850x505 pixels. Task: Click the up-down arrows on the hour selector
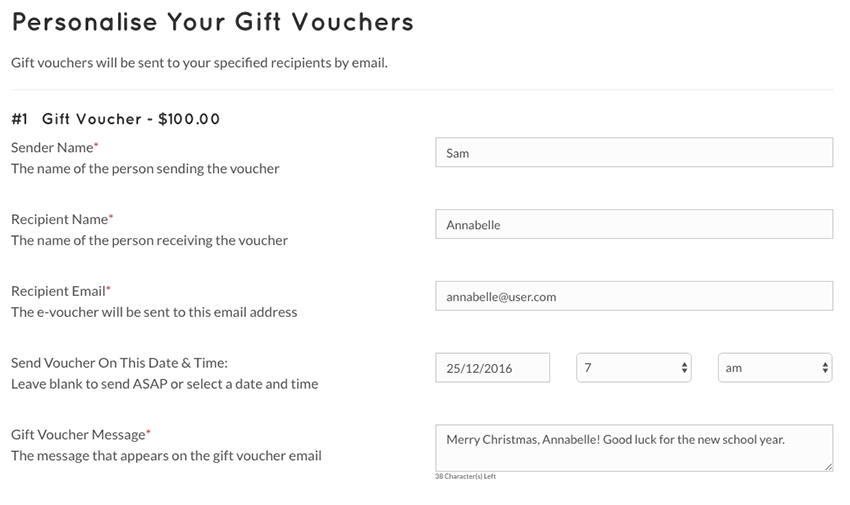[x=684, y=368]
